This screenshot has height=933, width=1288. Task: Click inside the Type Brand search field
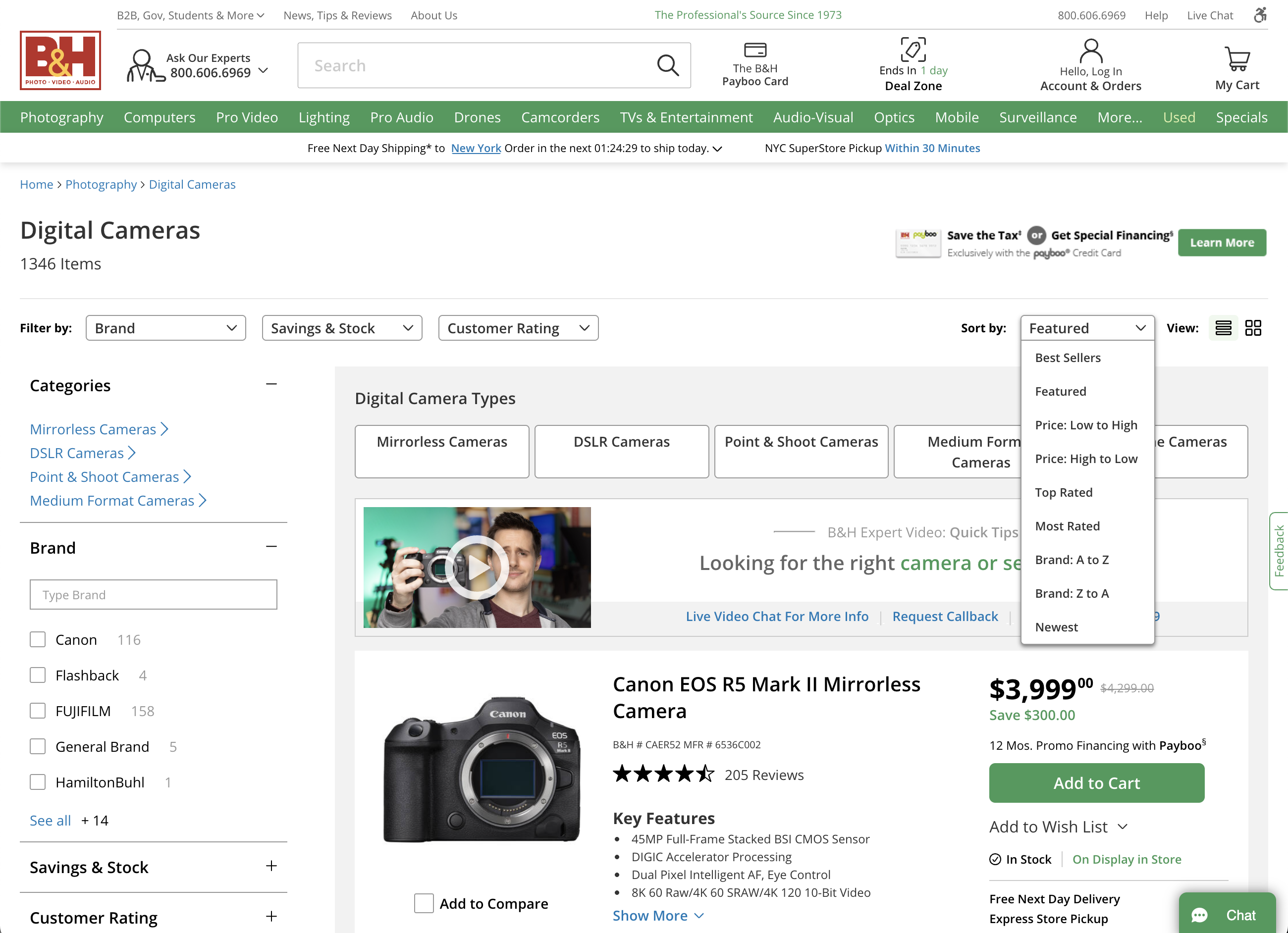pos(154,595)
